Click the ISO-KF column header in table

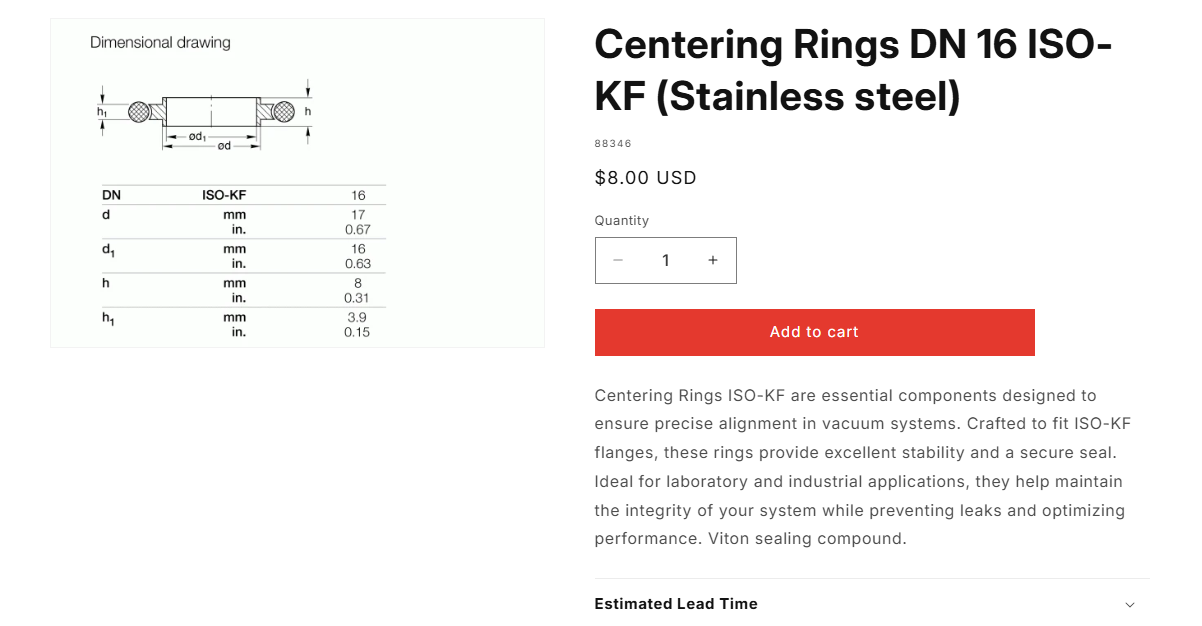point(224,195)
